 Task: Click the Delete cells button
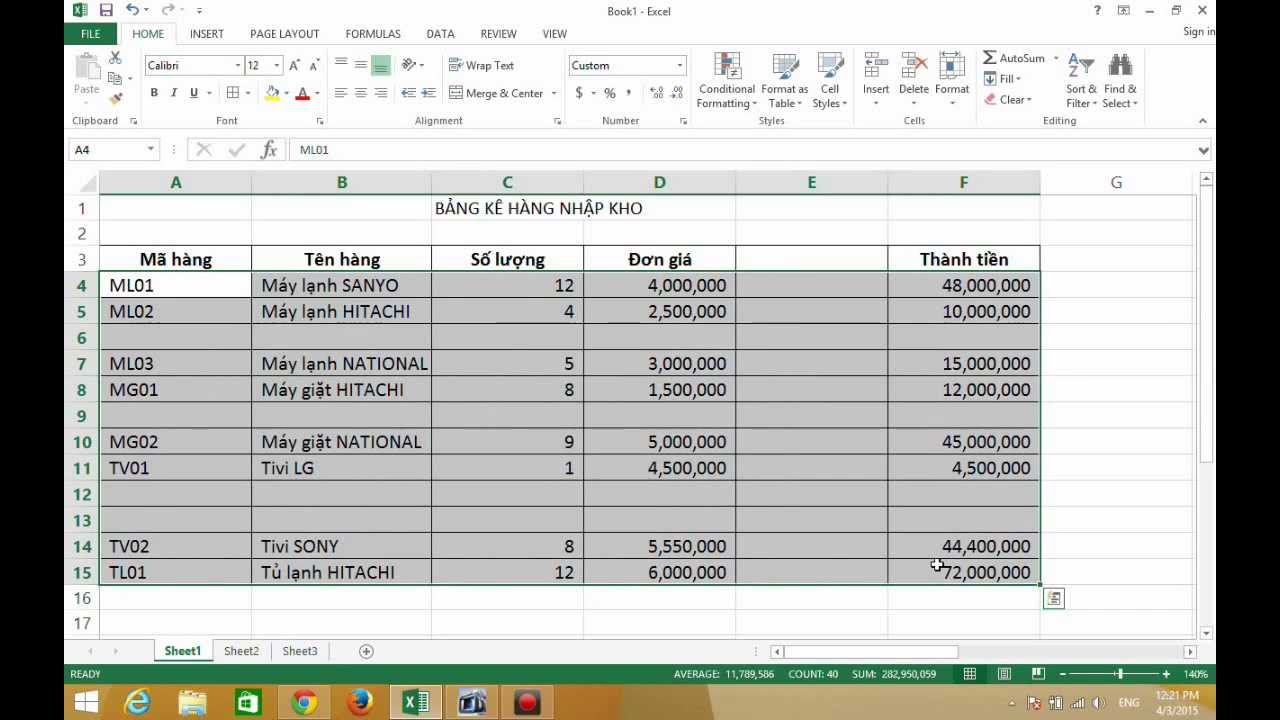click(914, 80)
